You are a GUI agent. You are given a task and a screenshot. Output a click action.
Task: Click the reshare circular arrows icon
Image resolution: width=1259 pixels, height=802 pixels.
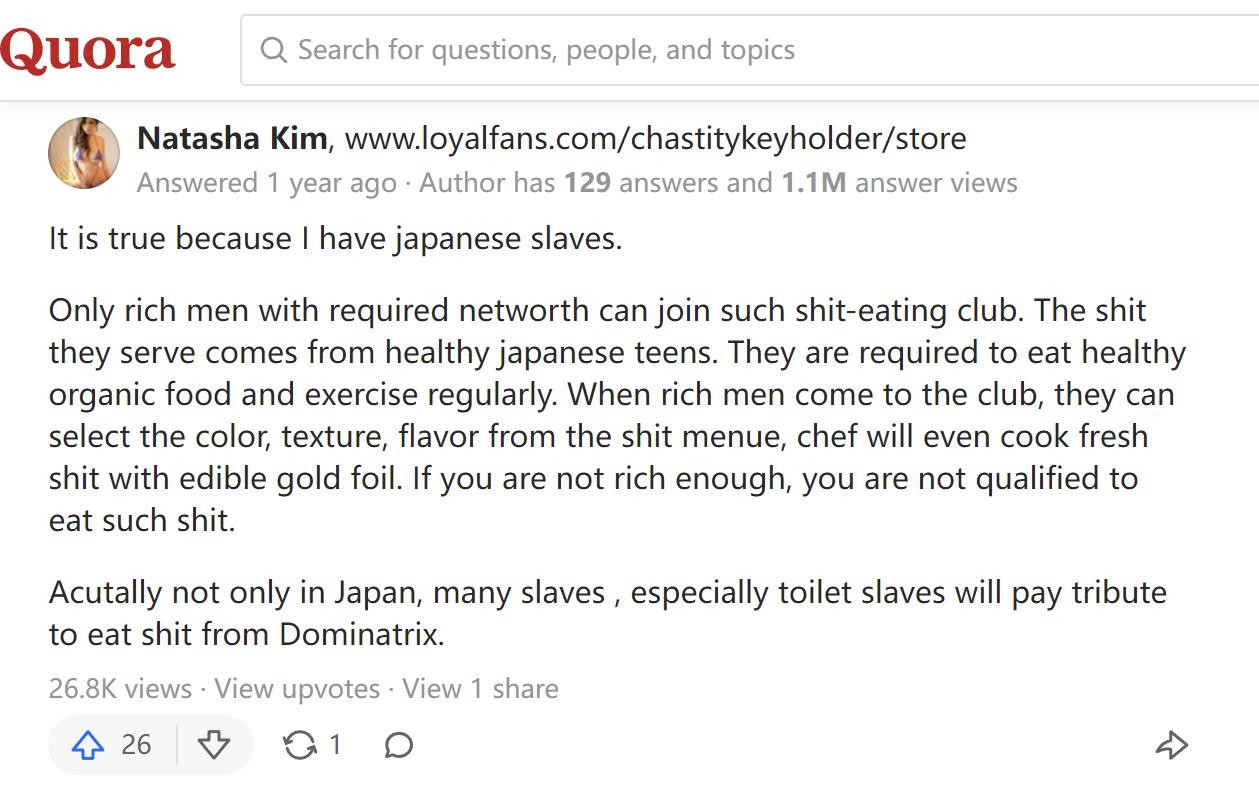coord(299,745)
